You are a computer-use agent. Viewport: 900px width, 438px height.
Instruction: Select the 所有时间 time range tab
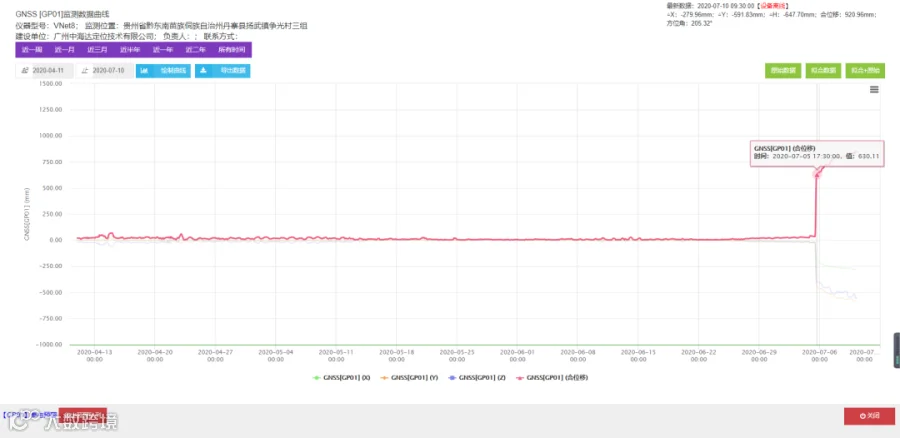(x=231, y=50)
